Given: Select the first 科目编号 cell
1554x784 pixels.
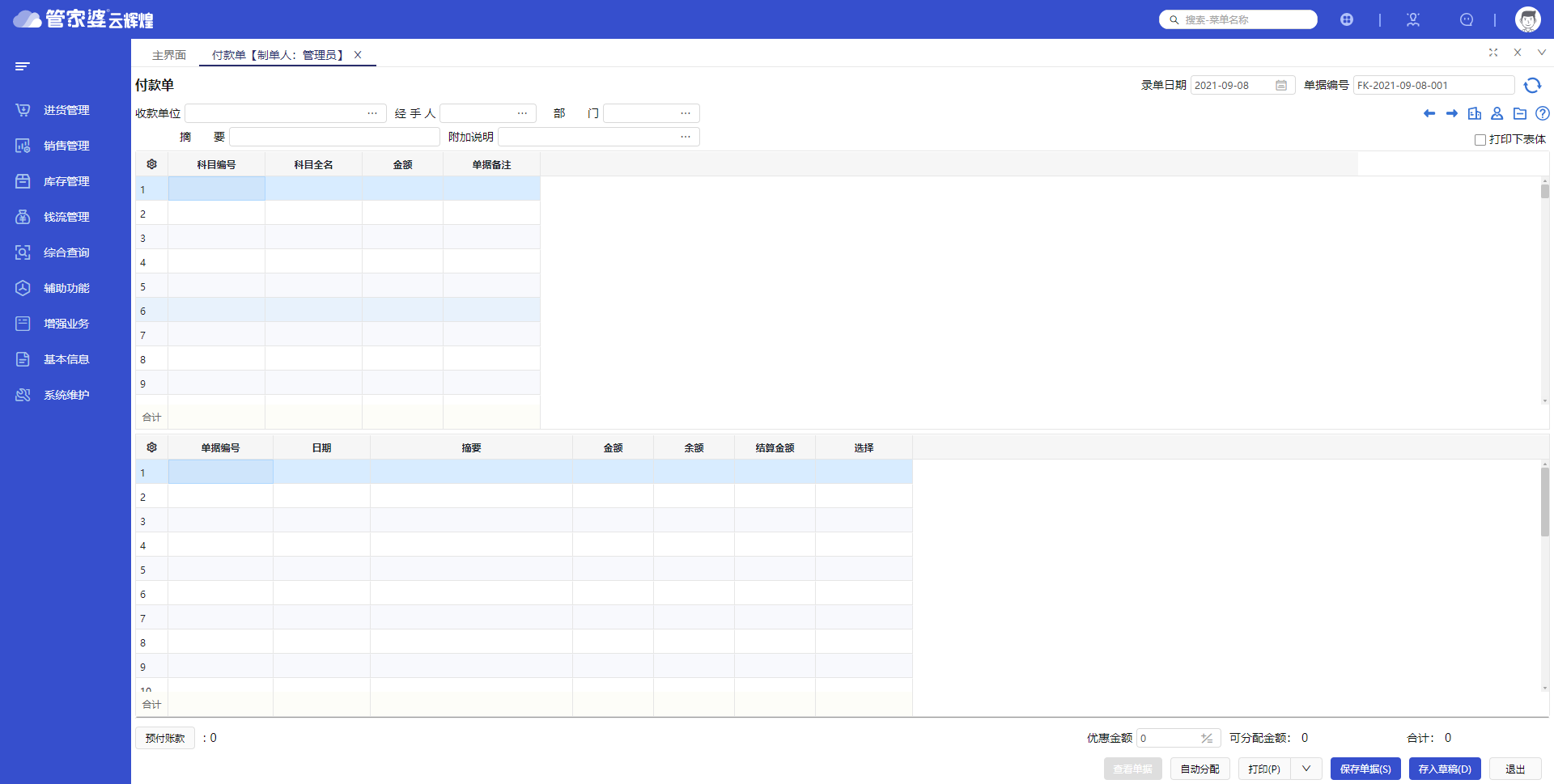Looking at the screenshot, I should 216,189.
